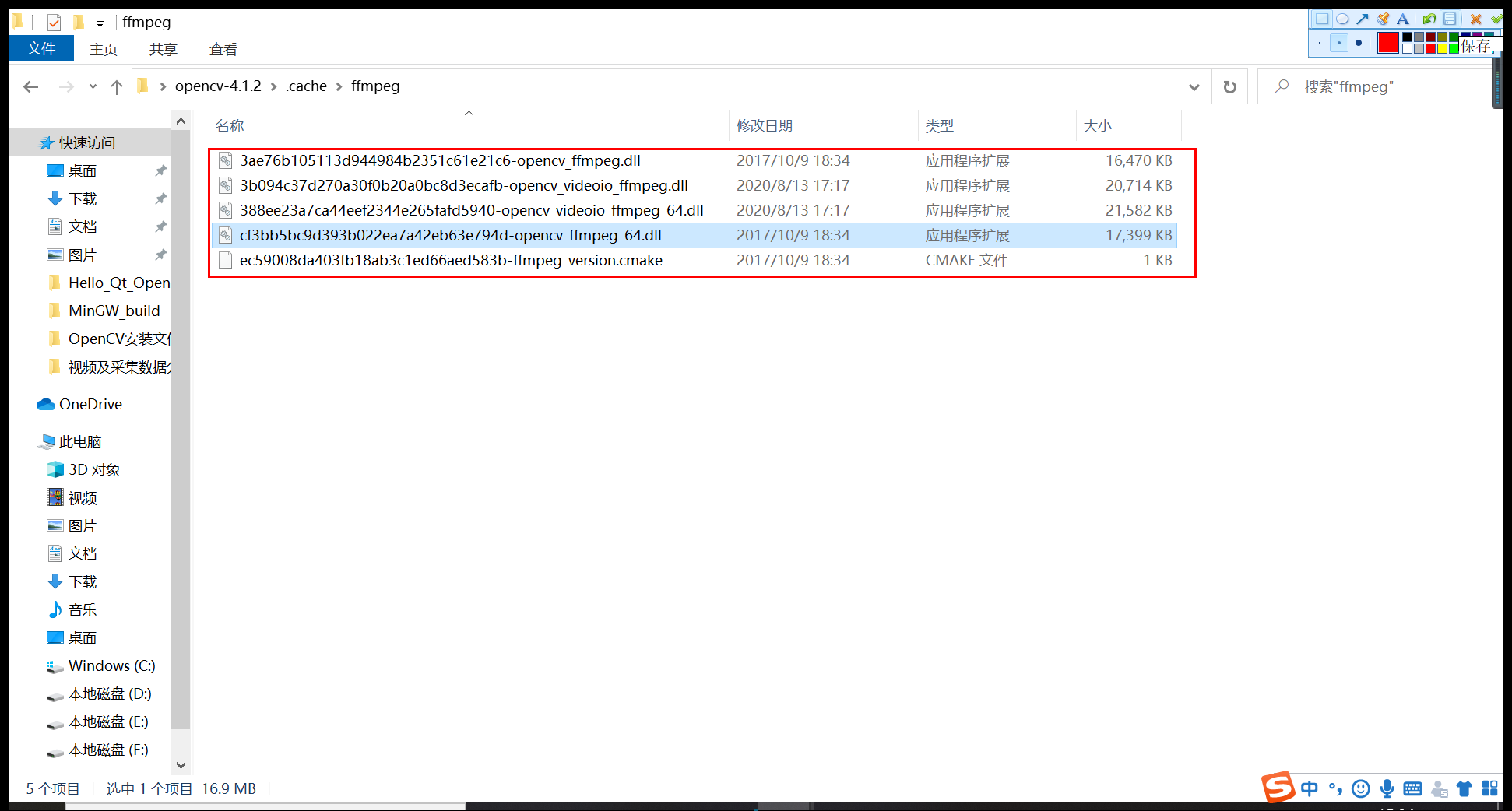Expand chevron between .cache and ffmpeg
The image size is (1512, 811).
point(339,86)
